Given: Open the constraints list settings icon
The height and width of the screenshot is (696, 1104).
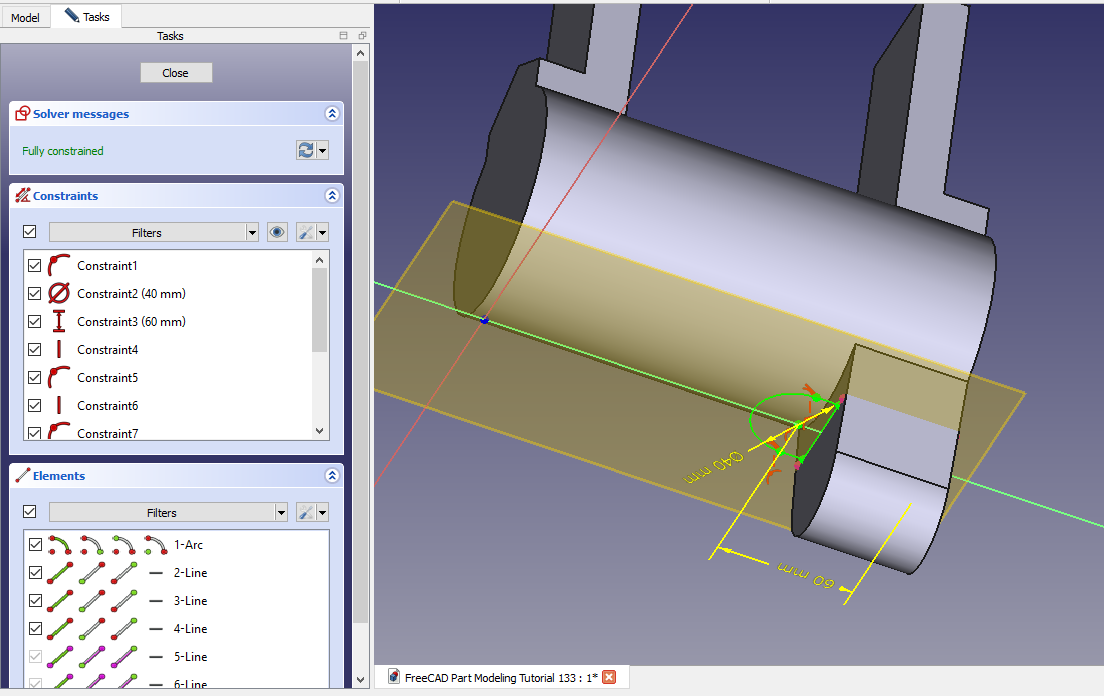Looking at the screenshot, I should click(308, 232).
